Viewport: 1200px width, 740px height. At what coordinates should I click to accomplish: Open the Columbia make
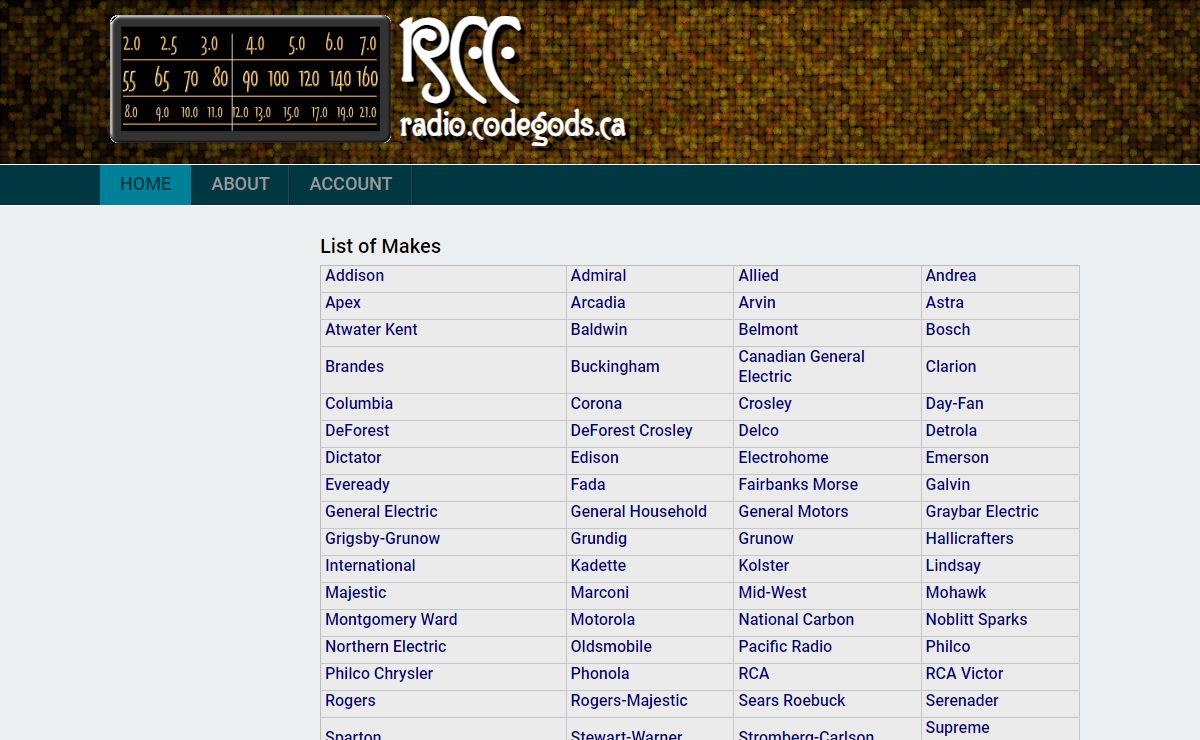pyautogui.click(x=359, y=404)
